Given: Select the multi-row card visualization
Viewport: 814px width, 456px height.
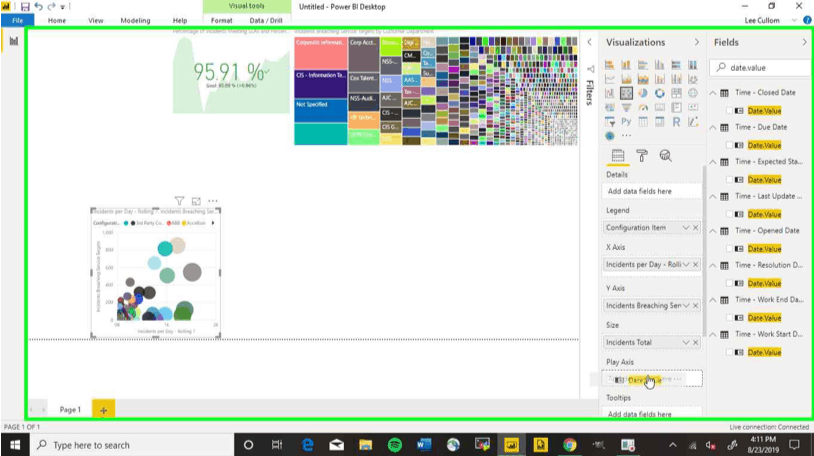Looking at the screenshot, I should [x=676, y=108].
